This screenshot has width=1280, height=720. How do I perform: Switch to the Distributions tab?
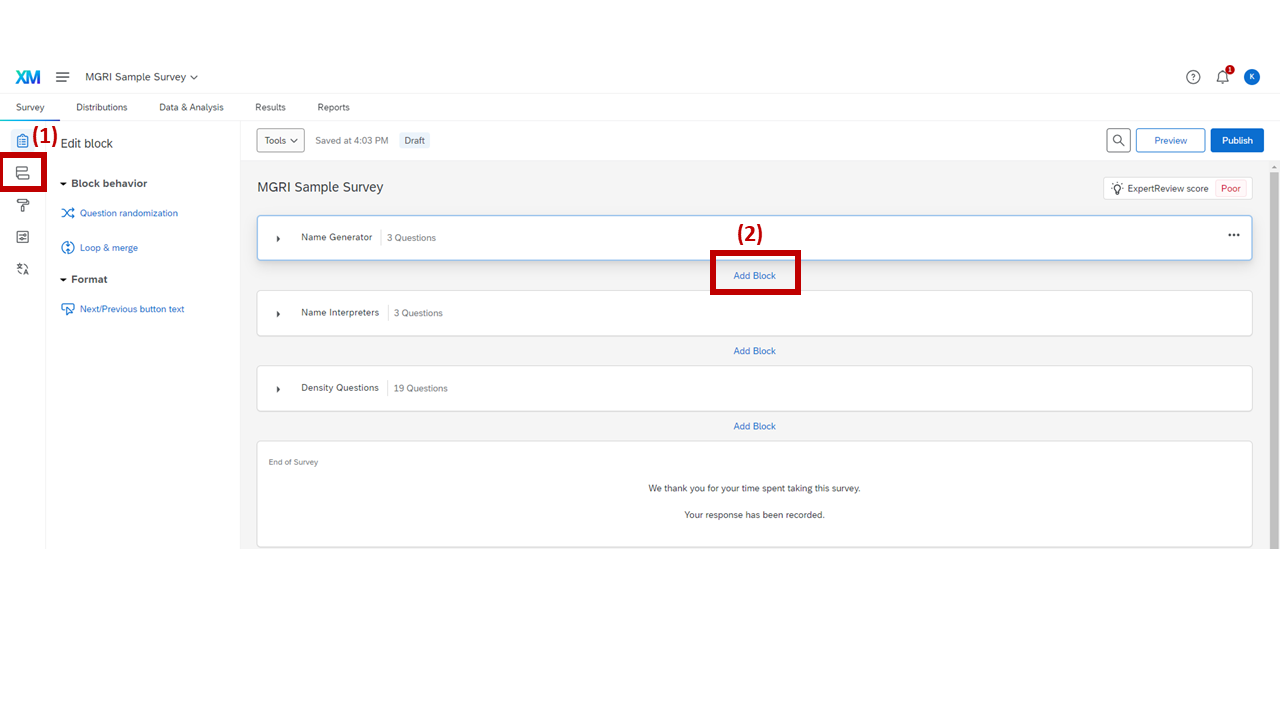tap(101, 107)
